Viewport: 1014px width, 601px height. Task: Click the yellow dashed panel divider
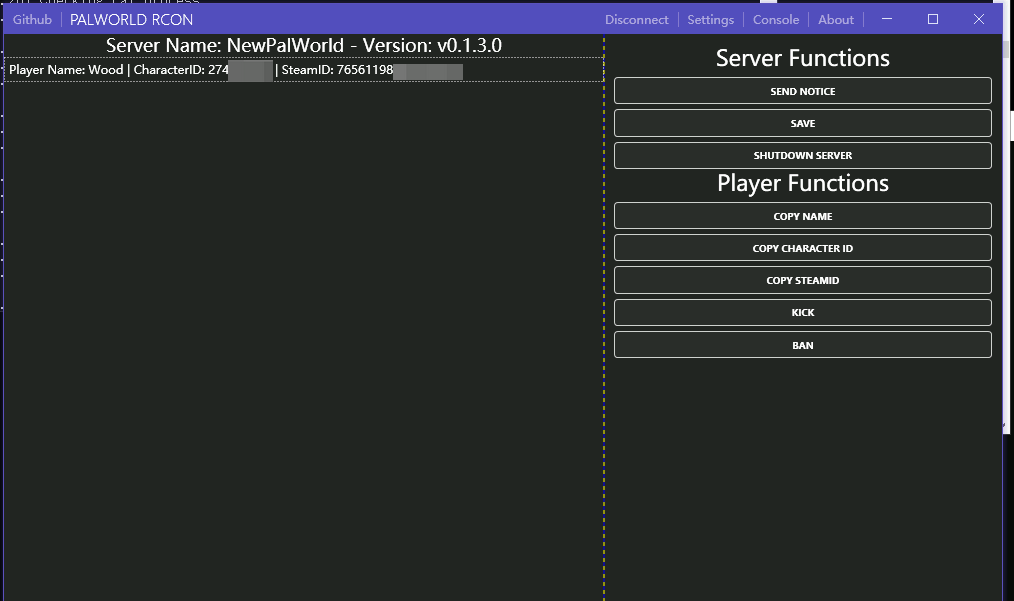(x=604, y=318)
